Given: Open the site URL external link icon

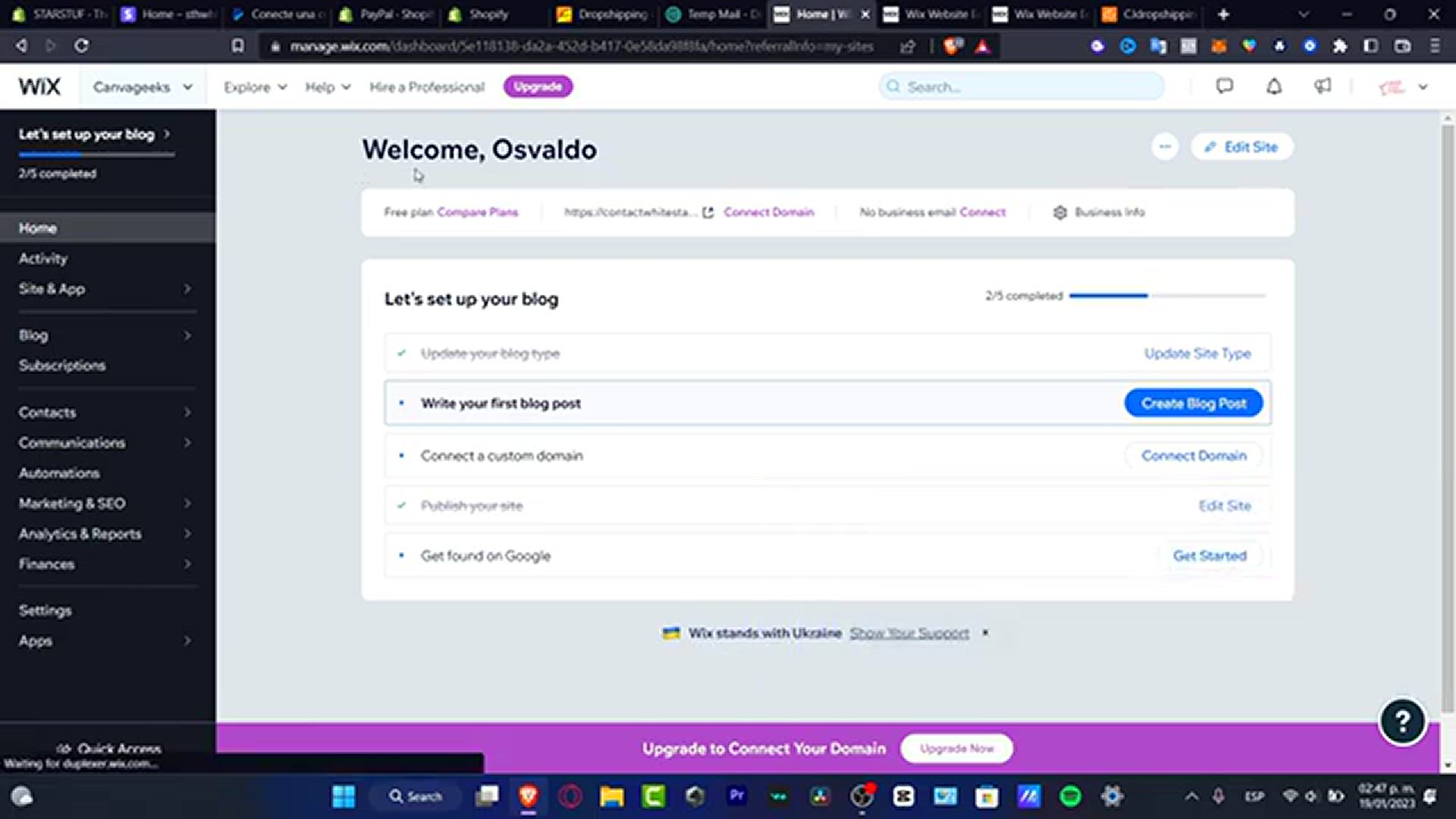Looking at the screenshot, I should (708, 212).
